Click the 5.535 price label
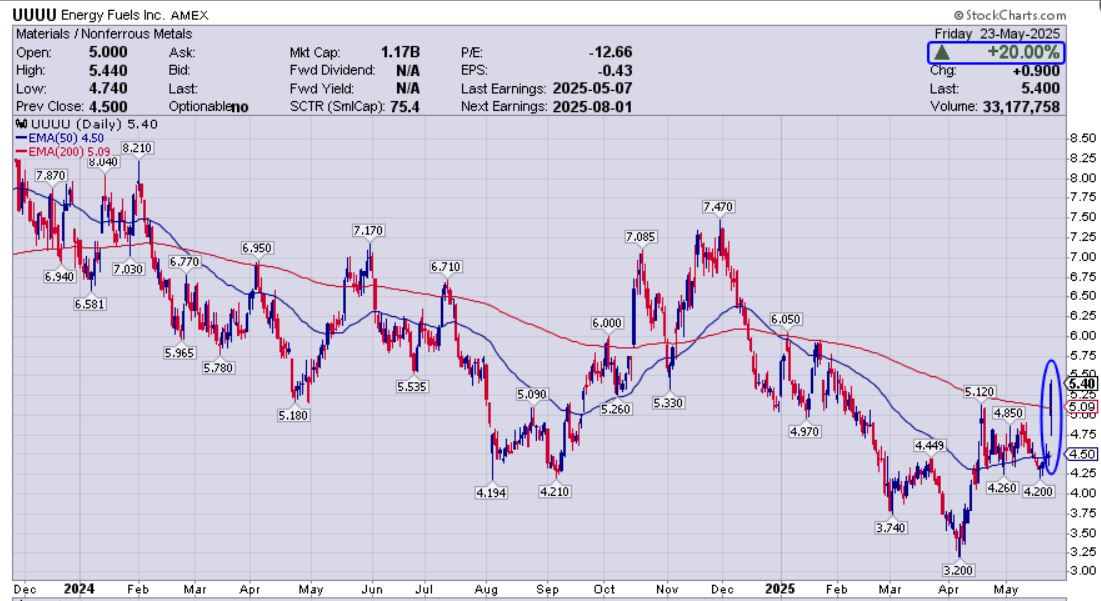 point(411,386)
